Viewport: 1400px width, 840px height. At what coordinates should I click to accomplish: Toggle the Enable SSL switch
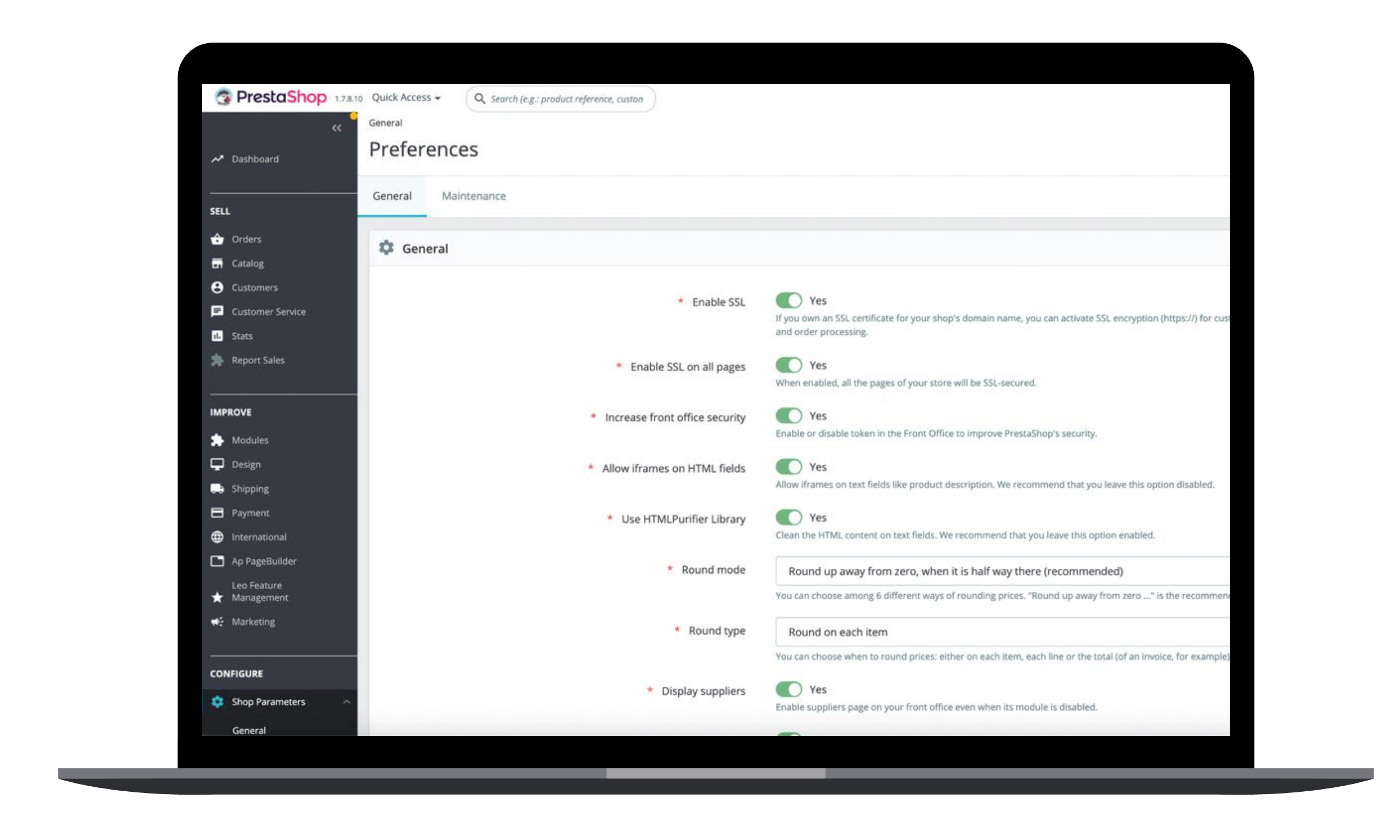(789, 301)
